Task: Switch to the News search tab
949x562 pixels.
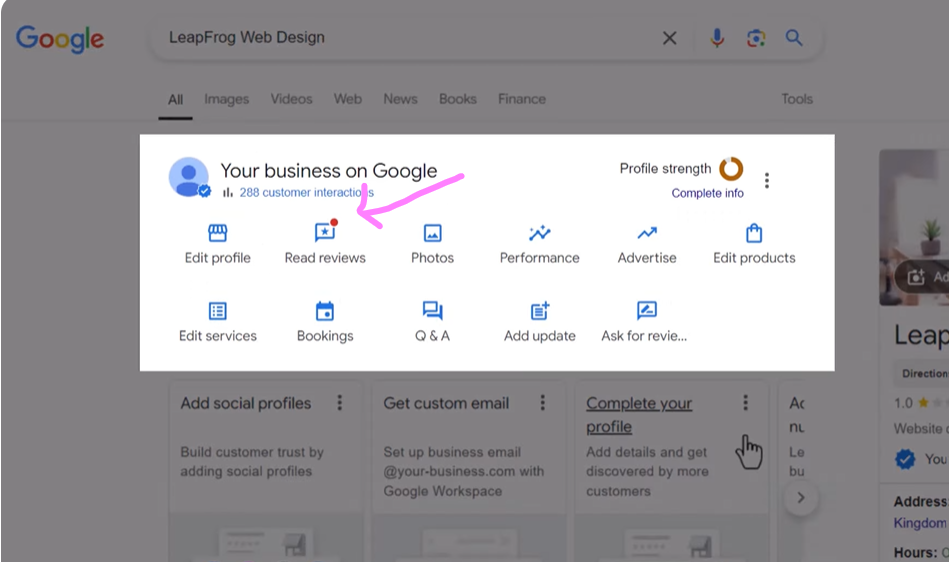Action: point(400,99)
